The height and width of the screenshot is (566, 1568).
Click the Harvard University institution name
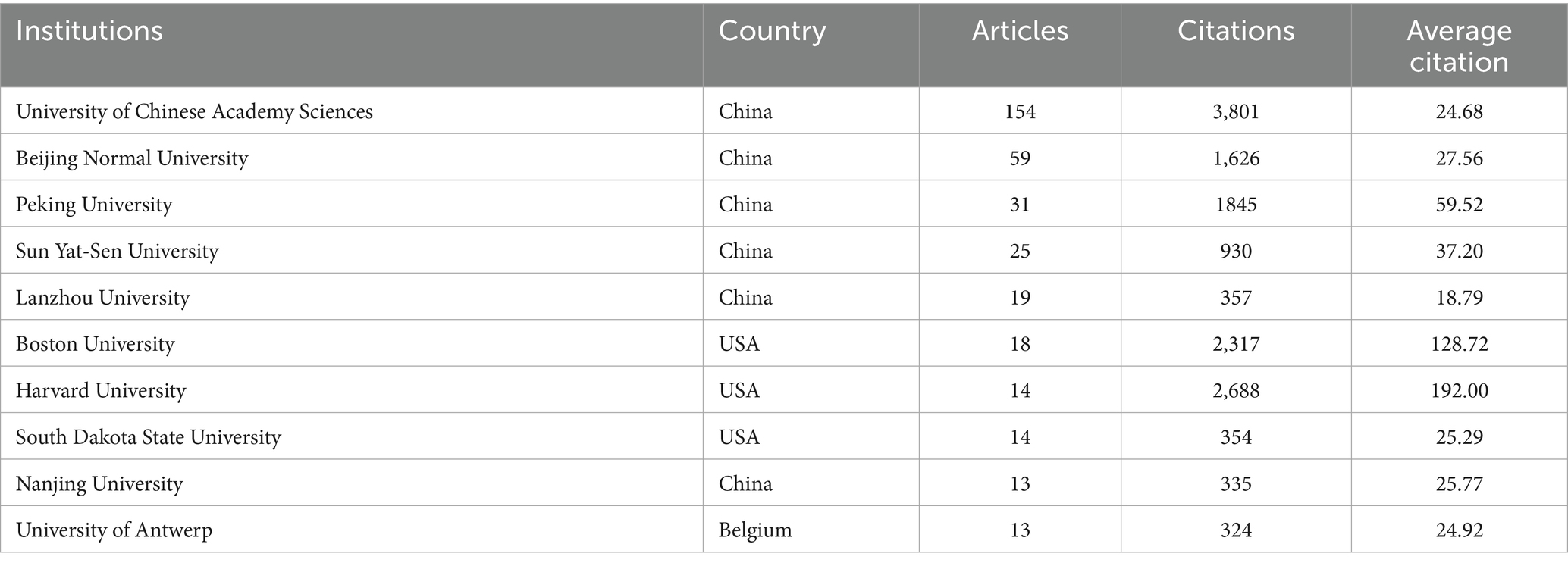click(x=101, y=391)
